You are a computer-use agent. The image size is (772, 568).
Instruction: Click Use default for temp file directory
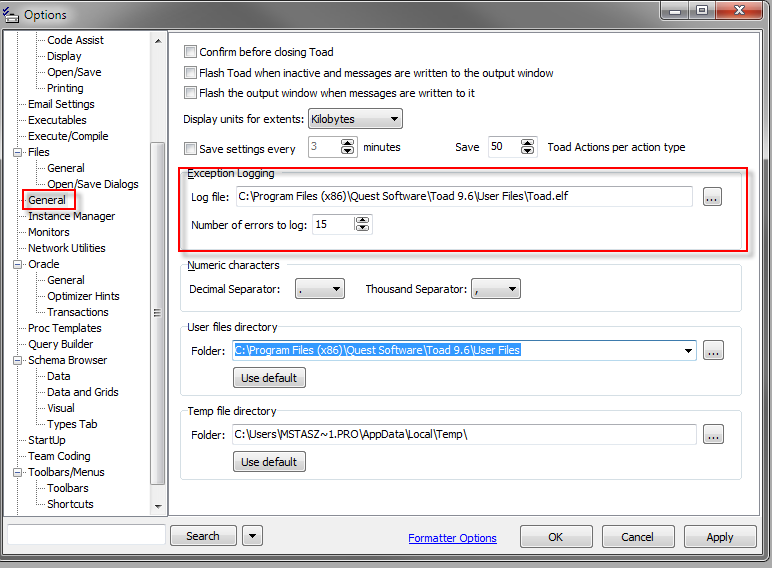(x=269, y=462)
